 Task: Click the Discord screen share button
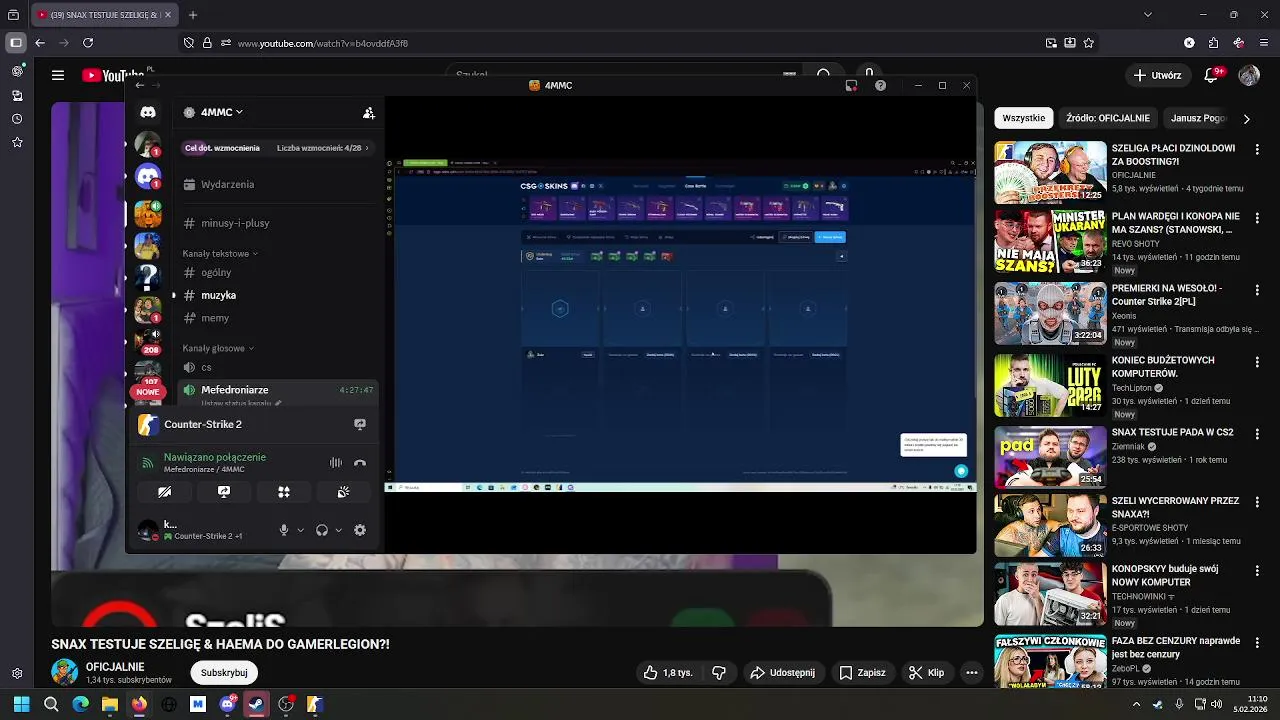pos(224,492)
